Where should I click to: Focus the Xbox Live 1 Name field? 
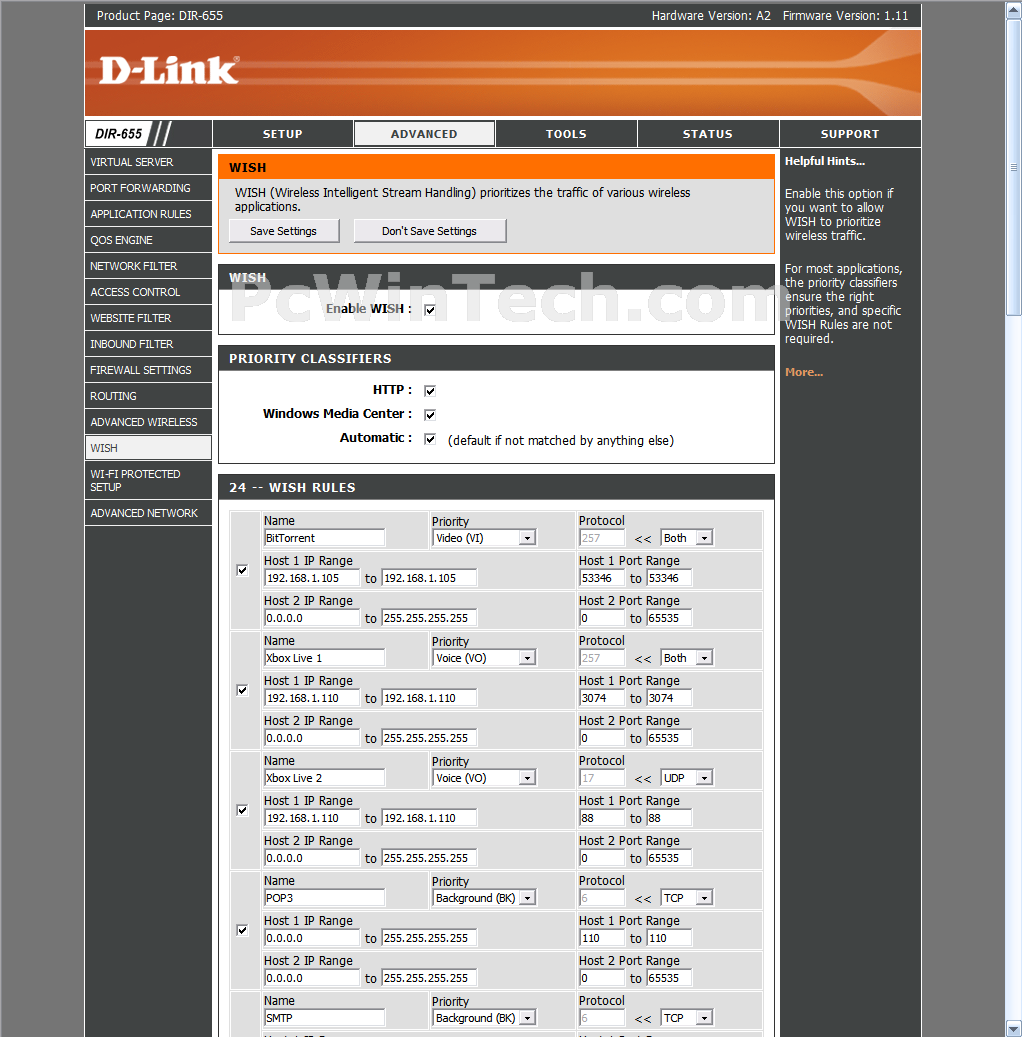point(324,658)
